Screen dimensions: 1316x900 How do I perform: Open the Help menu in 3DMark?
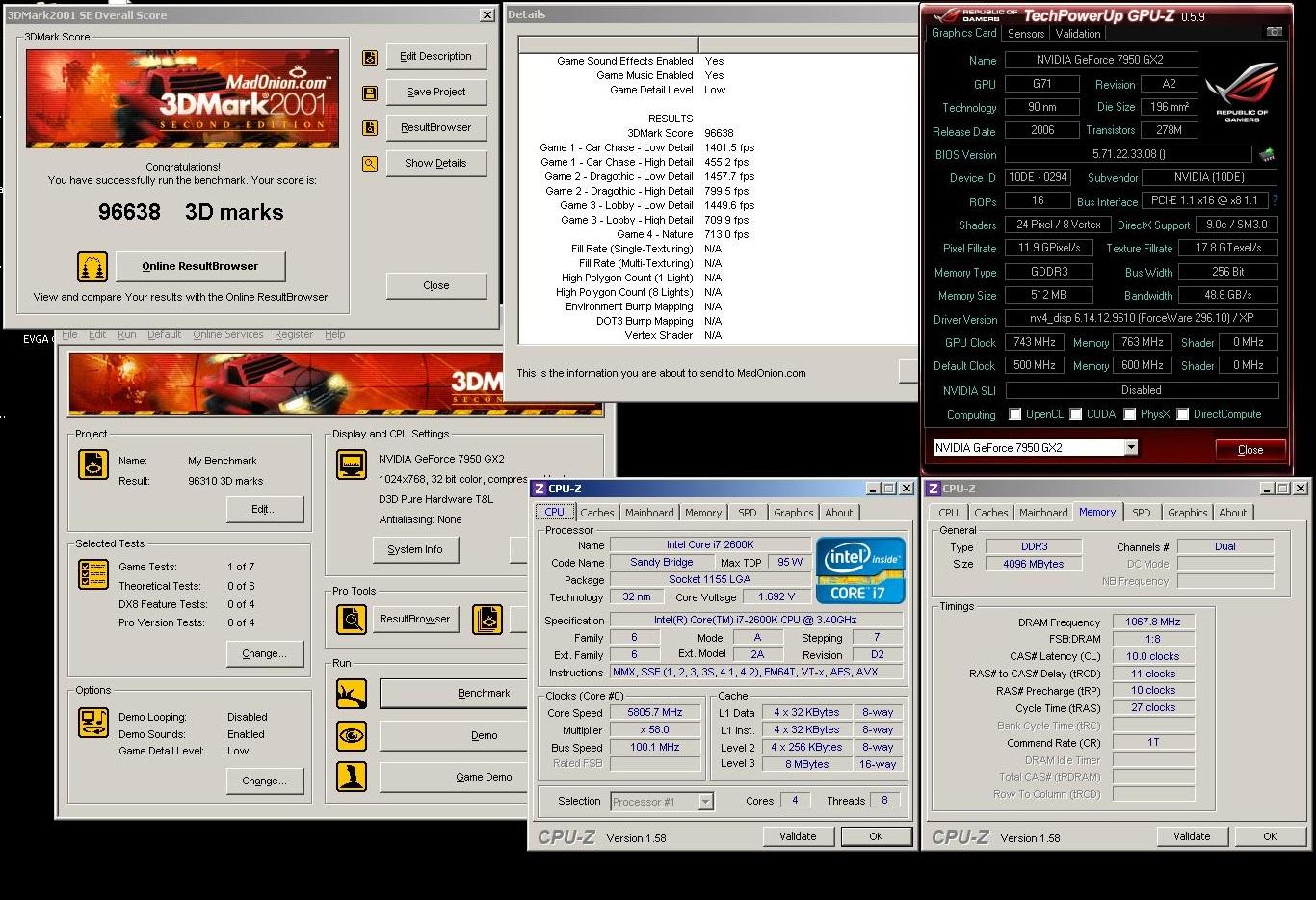(334, 334)
